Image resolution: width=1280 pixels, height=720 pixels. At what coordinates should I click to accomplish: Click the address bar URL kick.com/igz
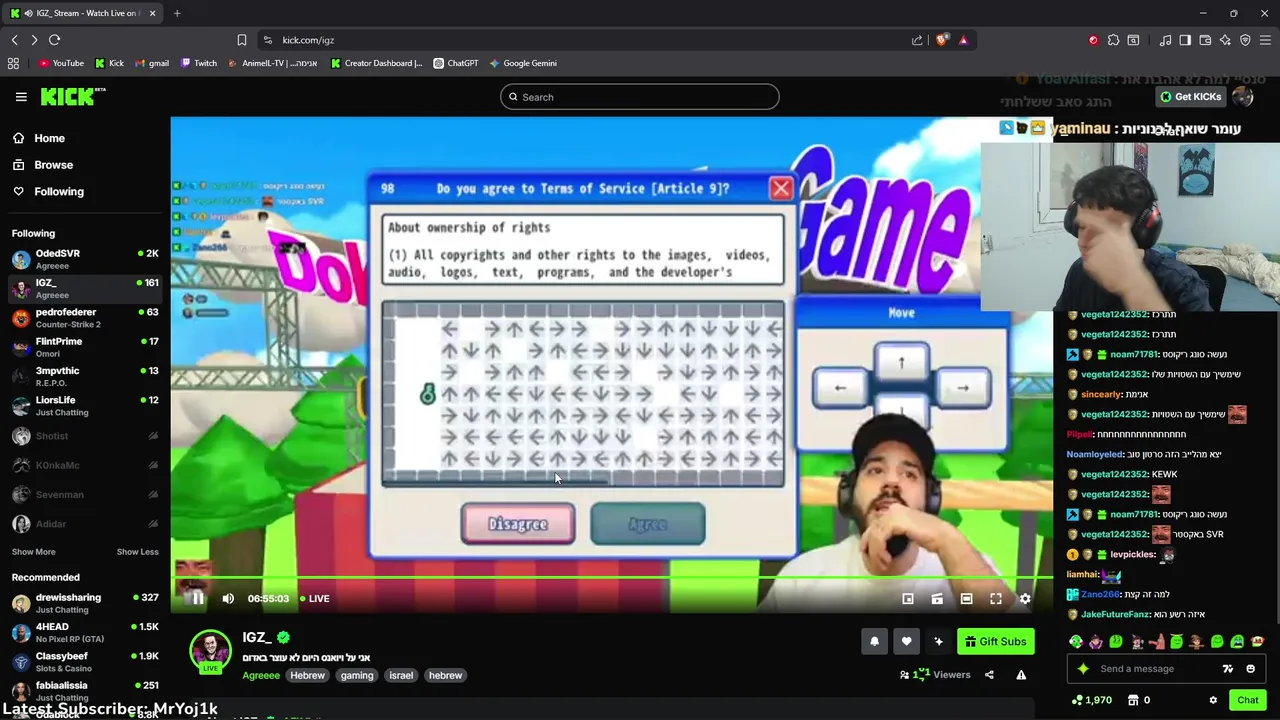(x=308, y=40)
